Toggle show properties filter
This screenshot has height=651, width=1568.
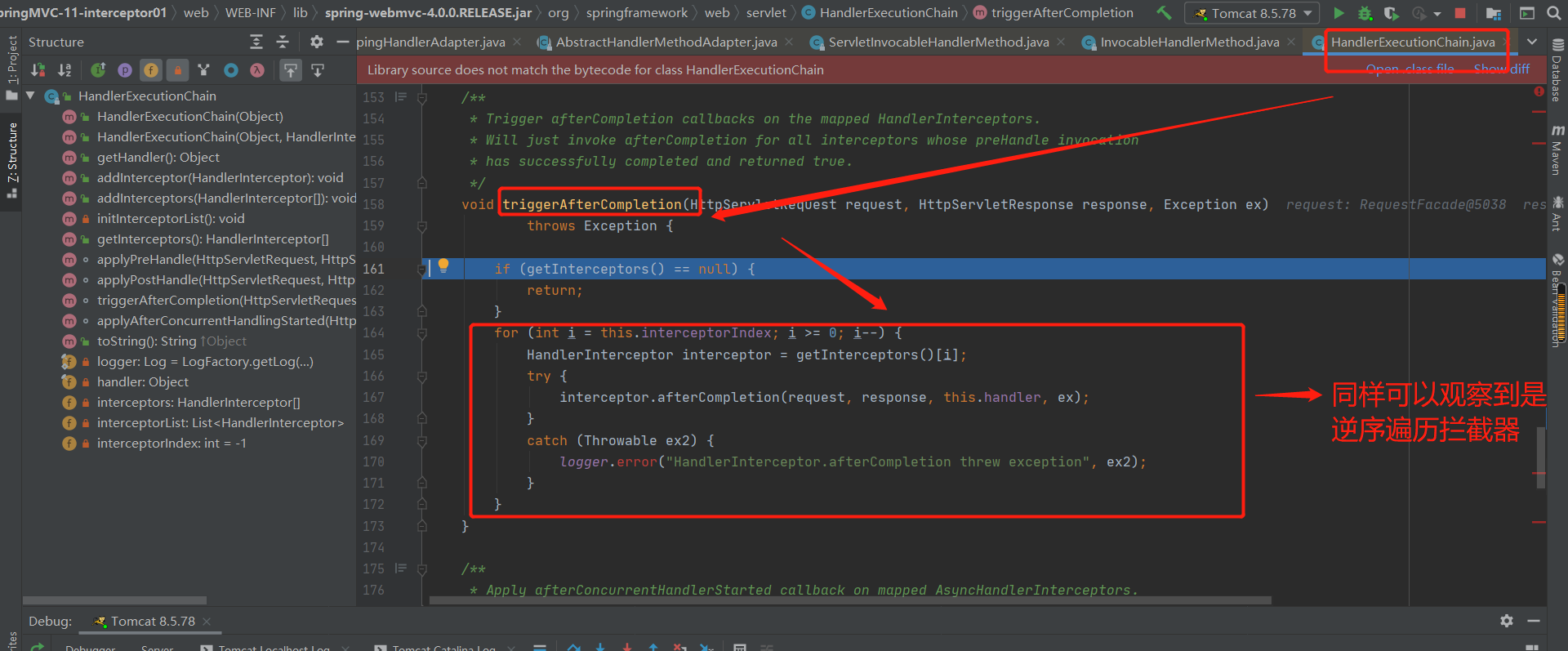[x=125, y=70]
